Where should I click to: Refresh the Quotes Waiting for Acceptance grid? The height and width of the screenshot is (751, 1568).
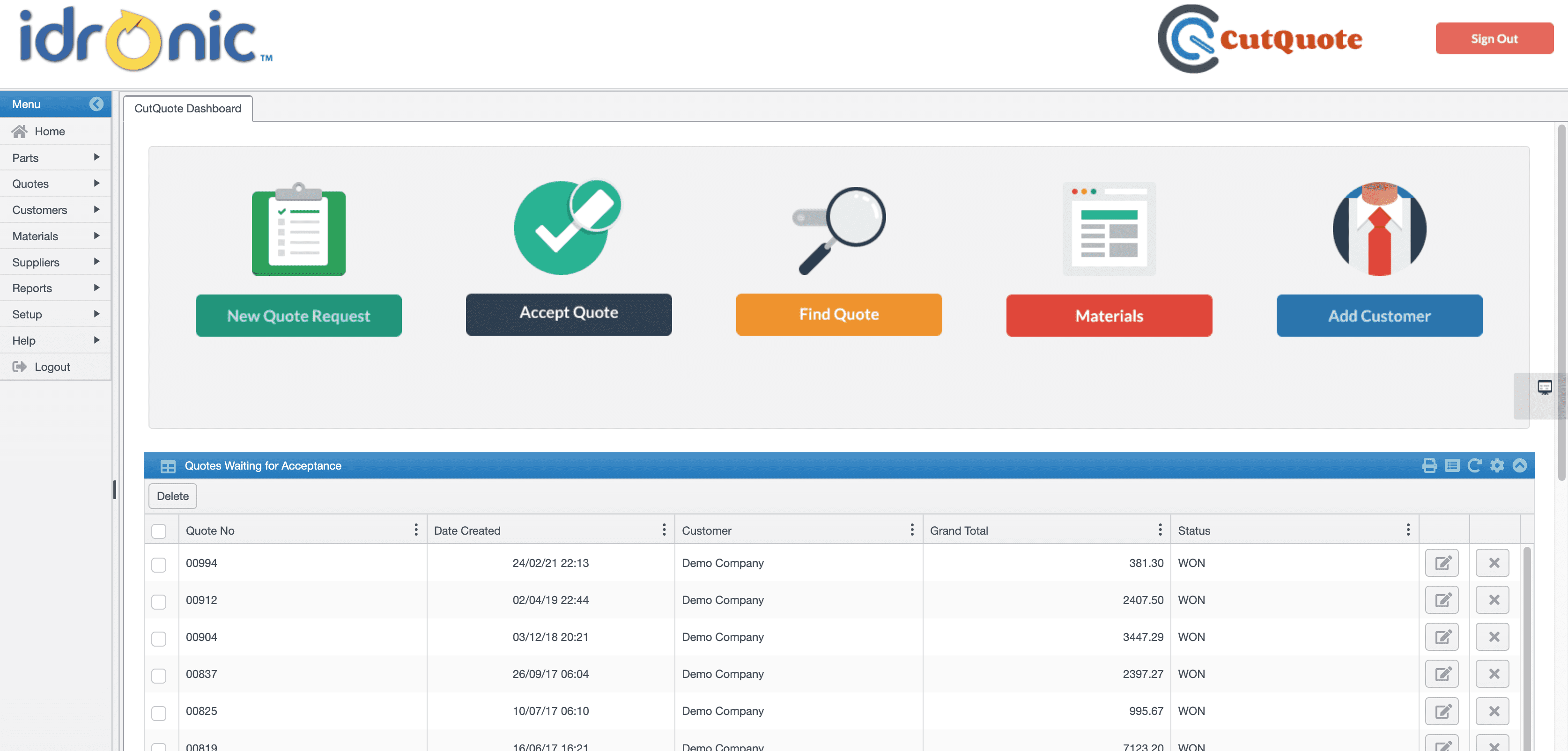pyautogui.click(x=1474, y=465)
